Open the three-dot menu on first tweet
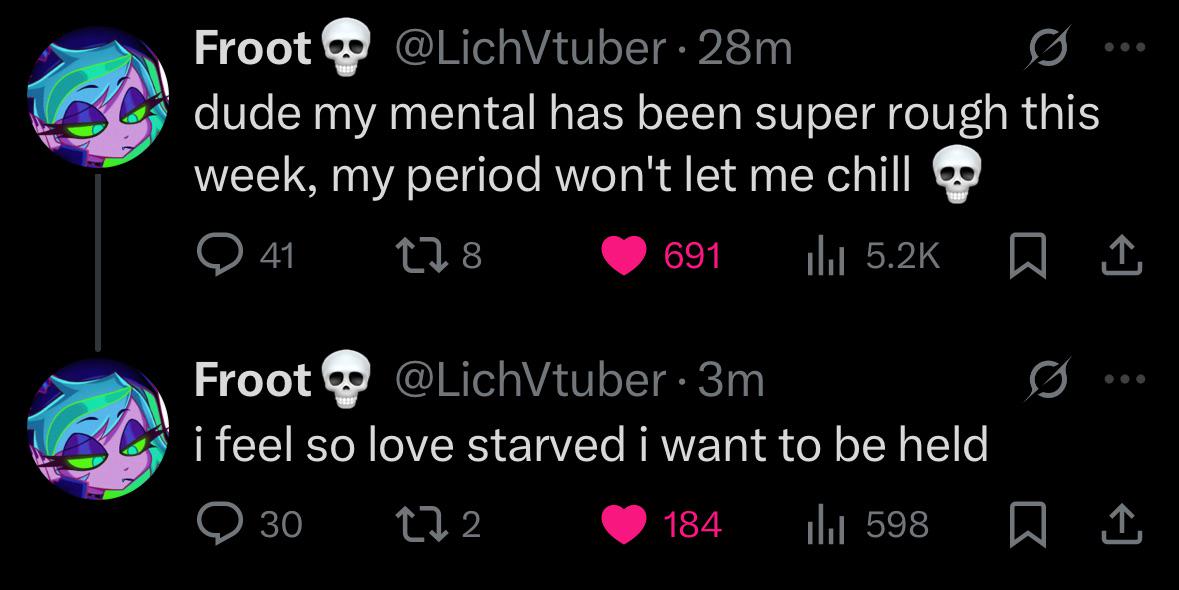Screen dimensions: 1179x590 1126,48
